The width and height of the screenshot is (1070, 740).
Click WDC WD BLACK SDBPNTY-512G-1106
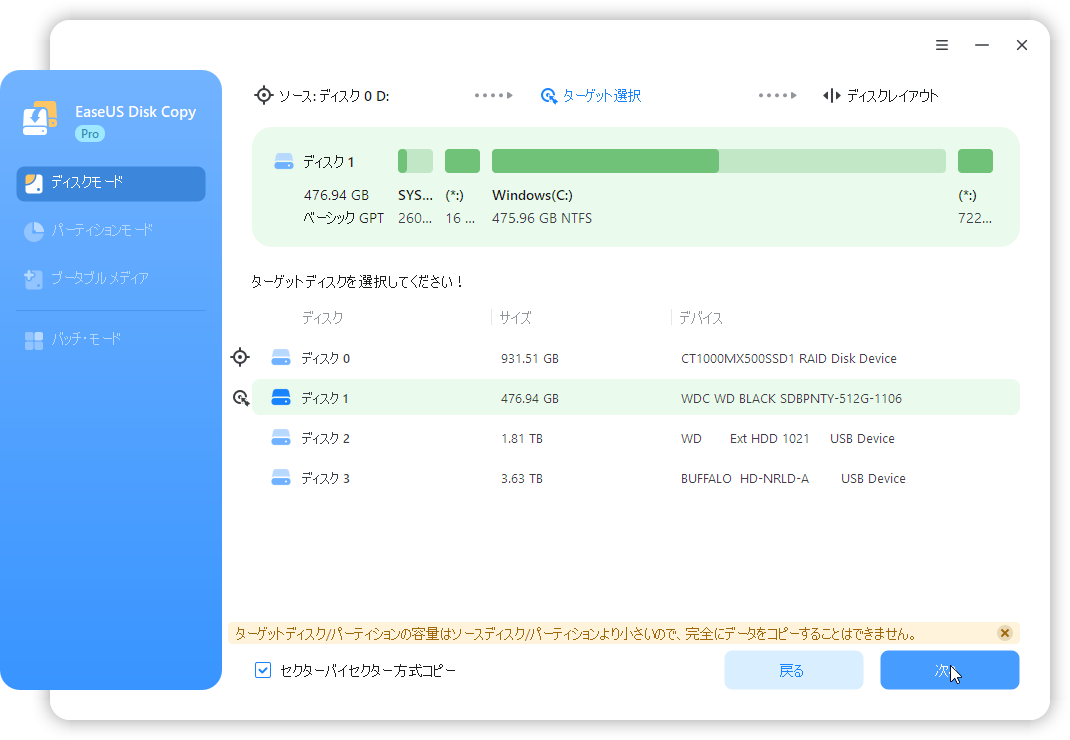(792, 399)
